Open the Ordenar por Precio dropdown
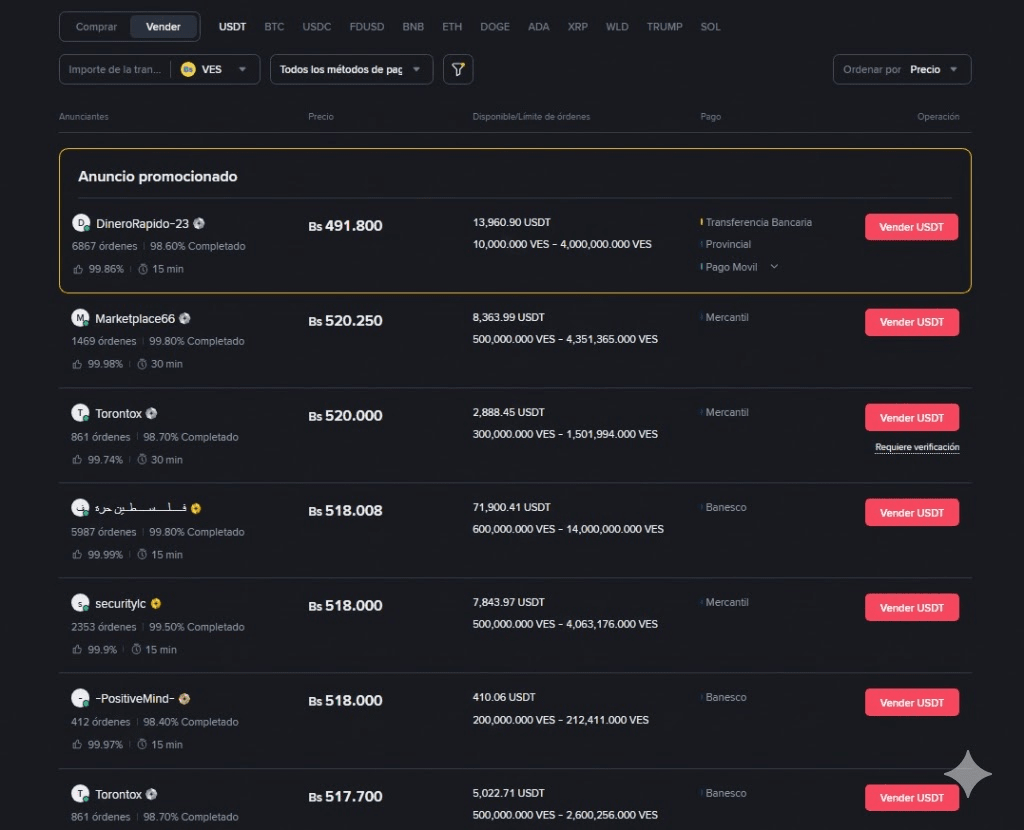Image resolution: width=1024 pixels, height=830 pixels. click(x=901, y=70)
